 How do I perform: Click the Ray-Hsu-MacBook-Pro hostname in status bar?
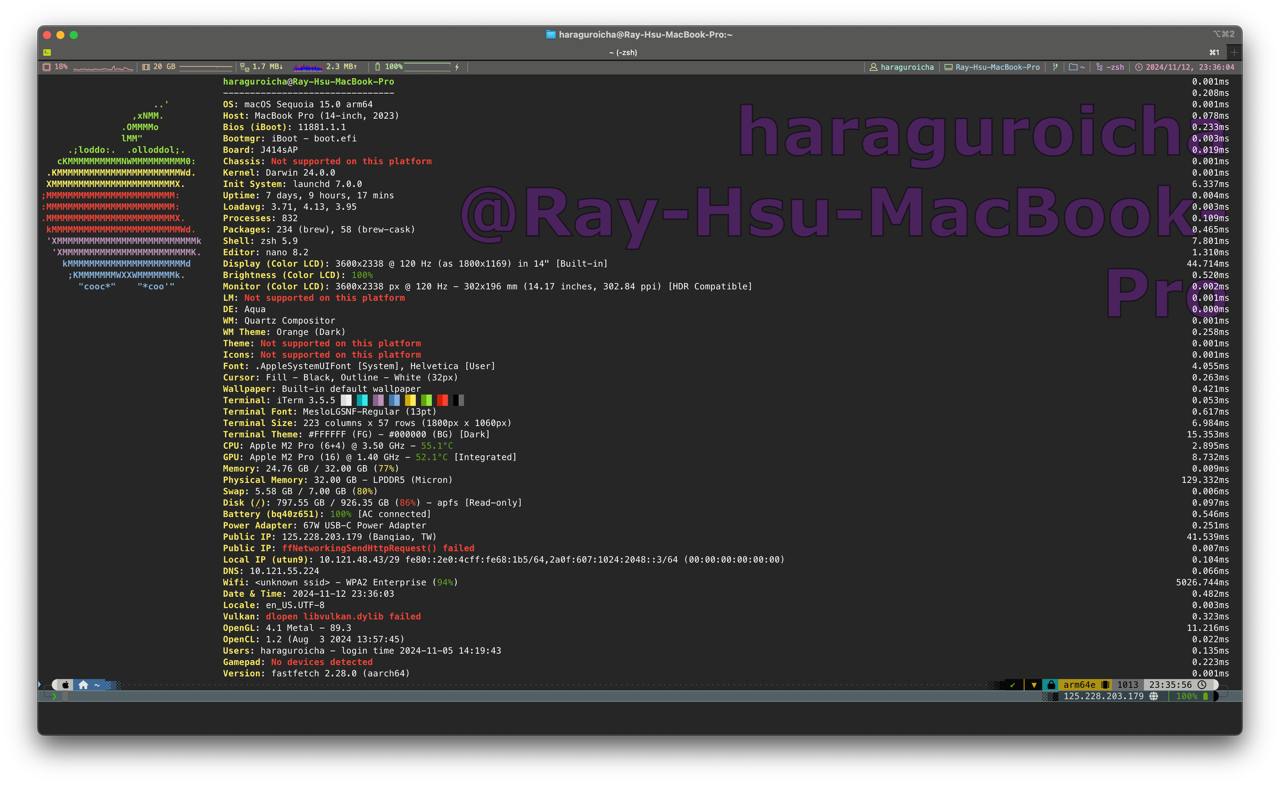click(x=997, y=67)
